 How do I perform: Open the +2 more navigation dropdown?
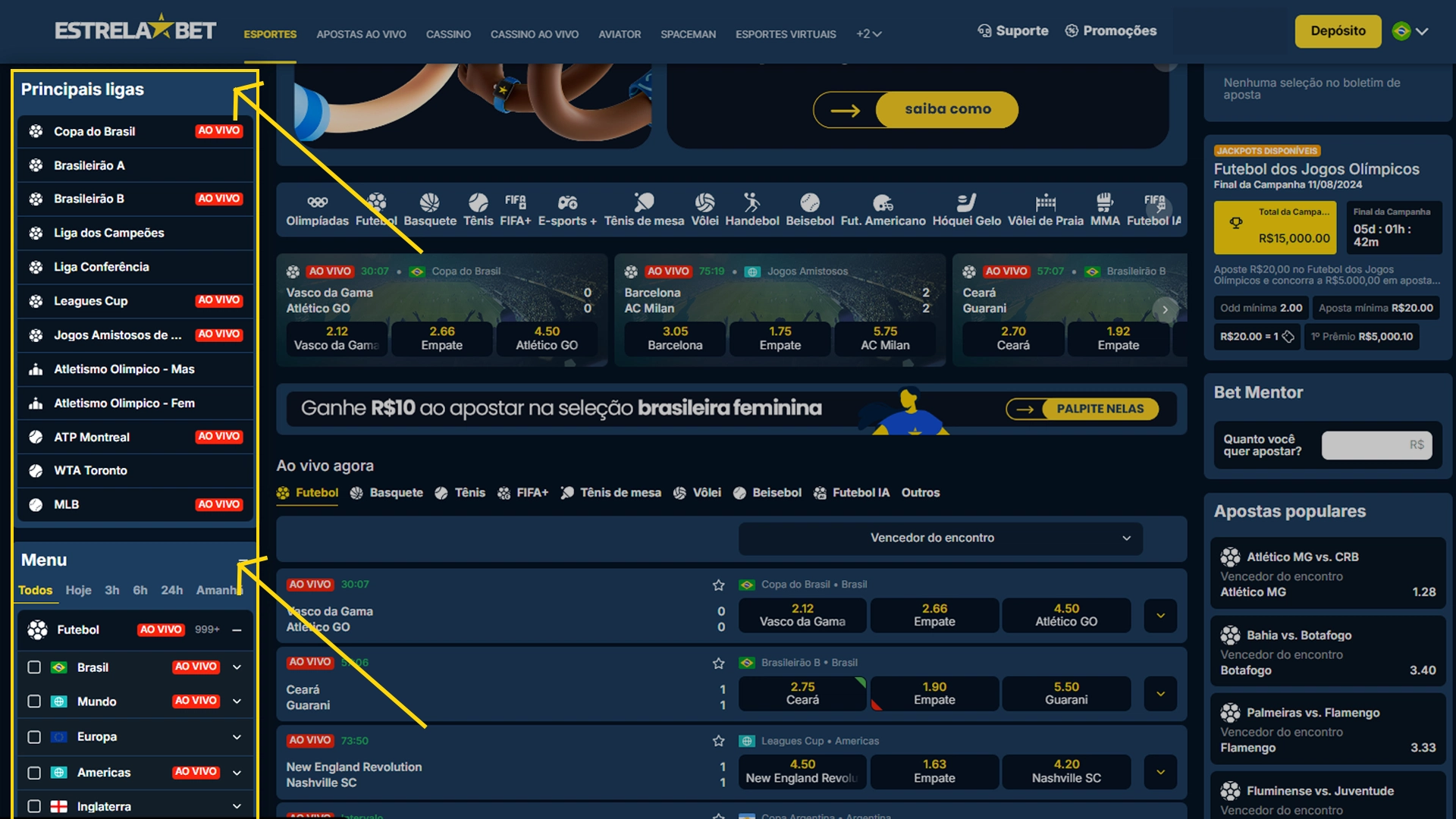tap(869, 34)
